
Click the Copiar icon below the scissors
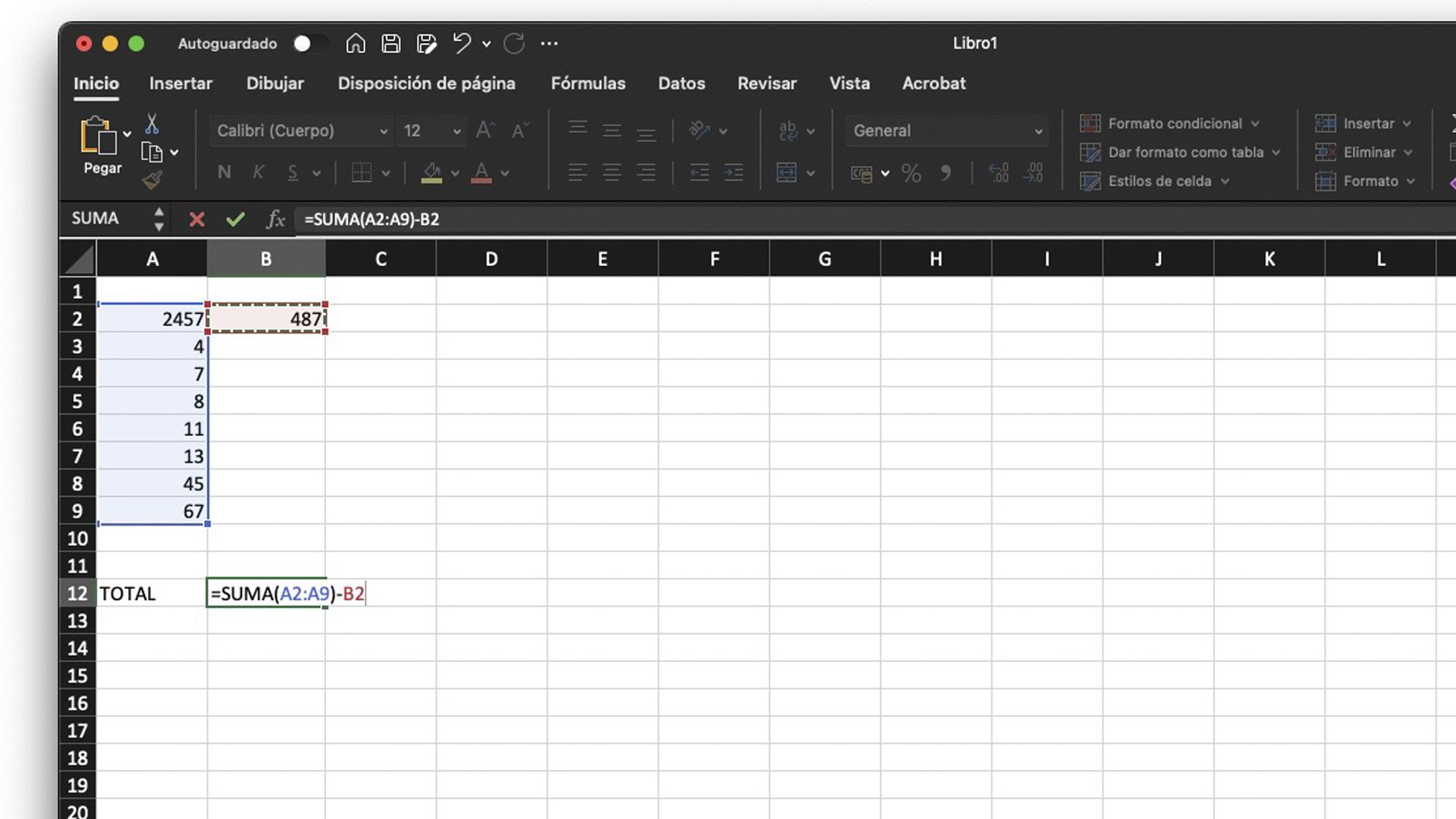click(x=151, y=151)
